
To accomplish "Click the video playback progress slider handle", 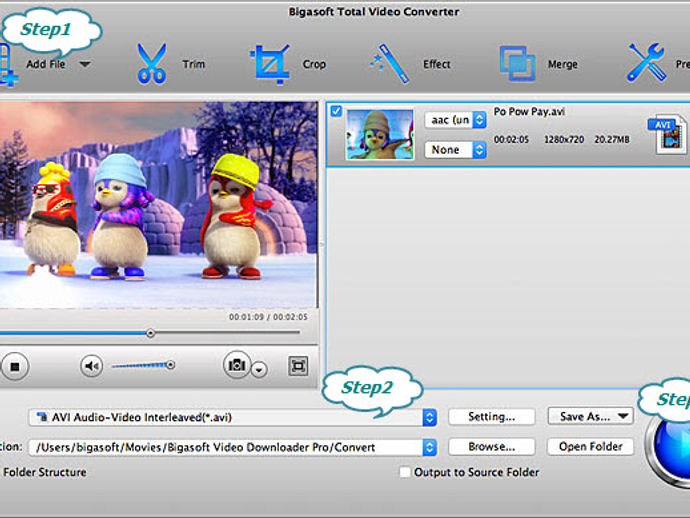I will pos(150,333).
